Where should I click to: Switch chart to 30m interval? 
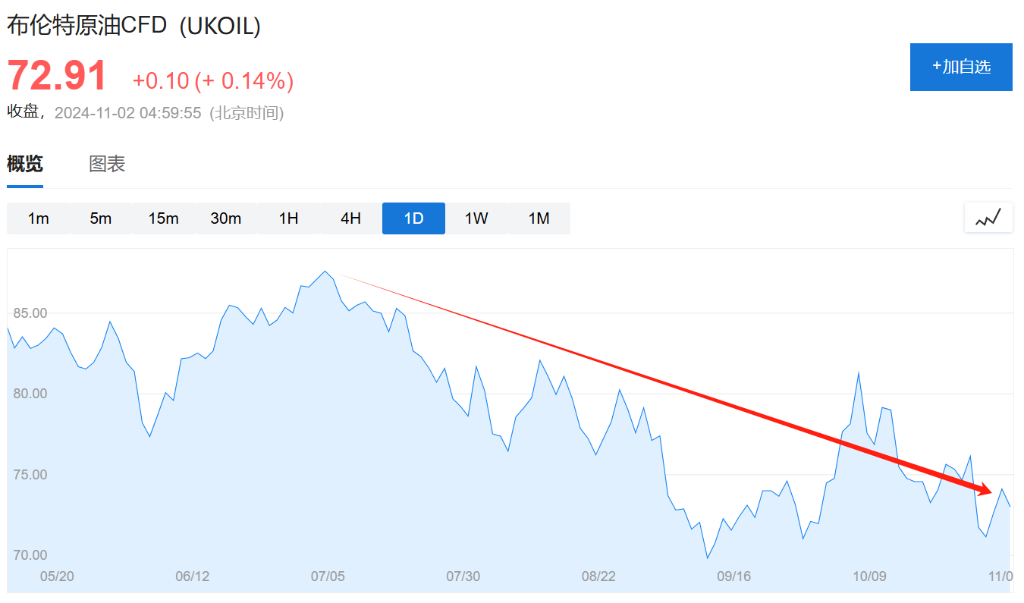(x=226, y=218)
